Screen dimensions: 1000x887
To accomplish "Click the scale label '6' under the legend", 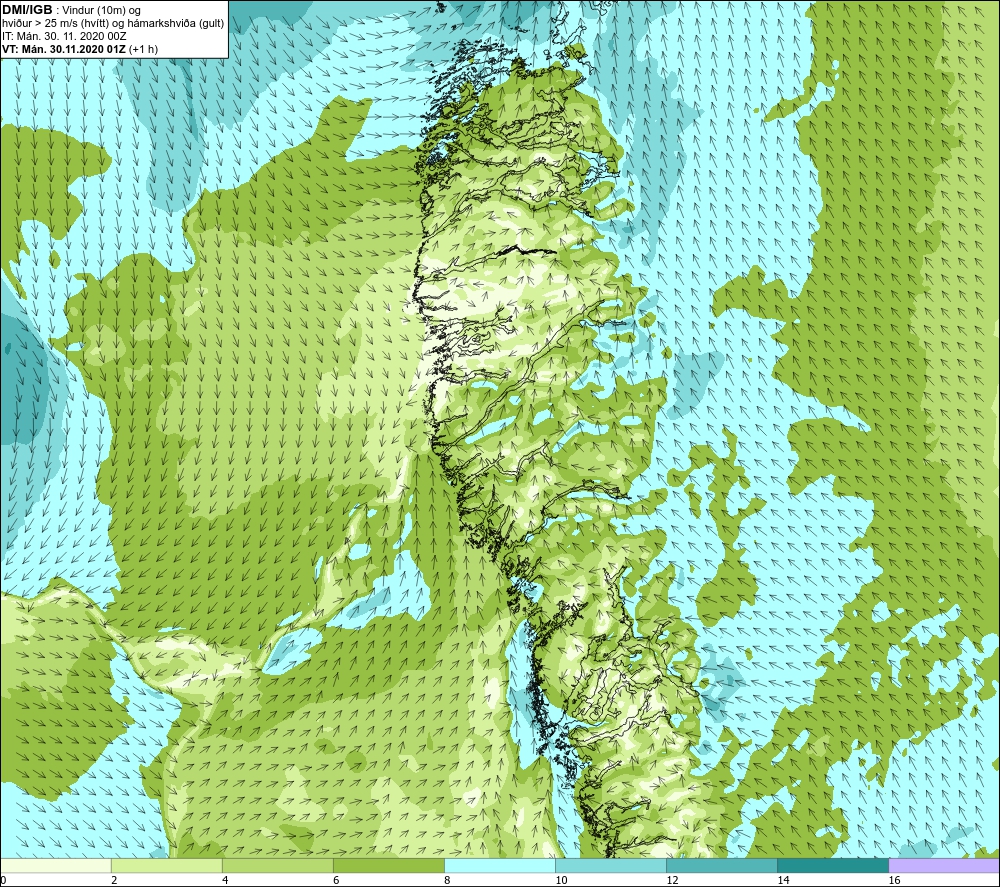I will [336, 881].
